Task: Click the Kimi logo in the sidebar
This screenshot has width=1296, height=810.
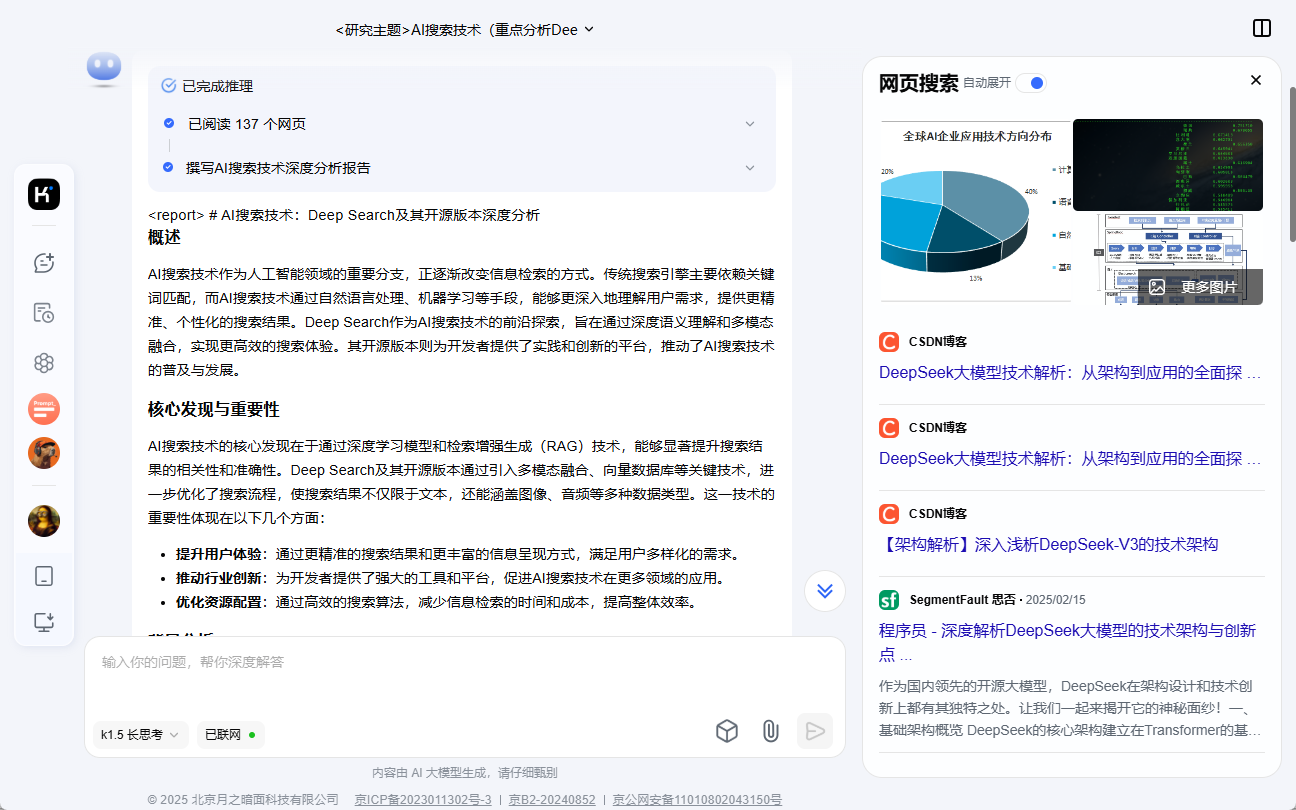Action: pos(44,194)
